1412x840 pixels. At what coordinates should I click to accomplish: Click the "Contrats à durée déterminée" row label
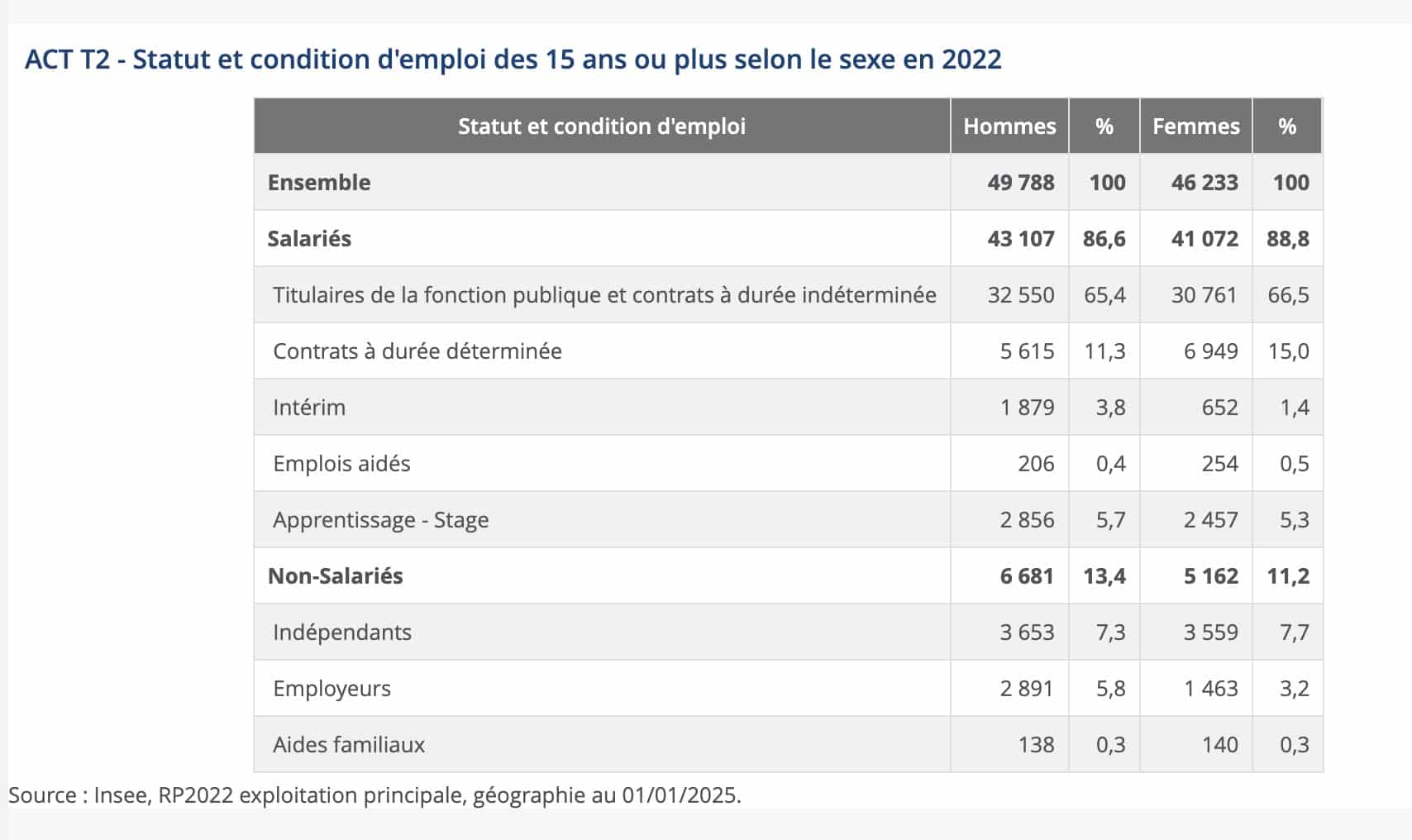pyautogui.click(x=417, y=351)
